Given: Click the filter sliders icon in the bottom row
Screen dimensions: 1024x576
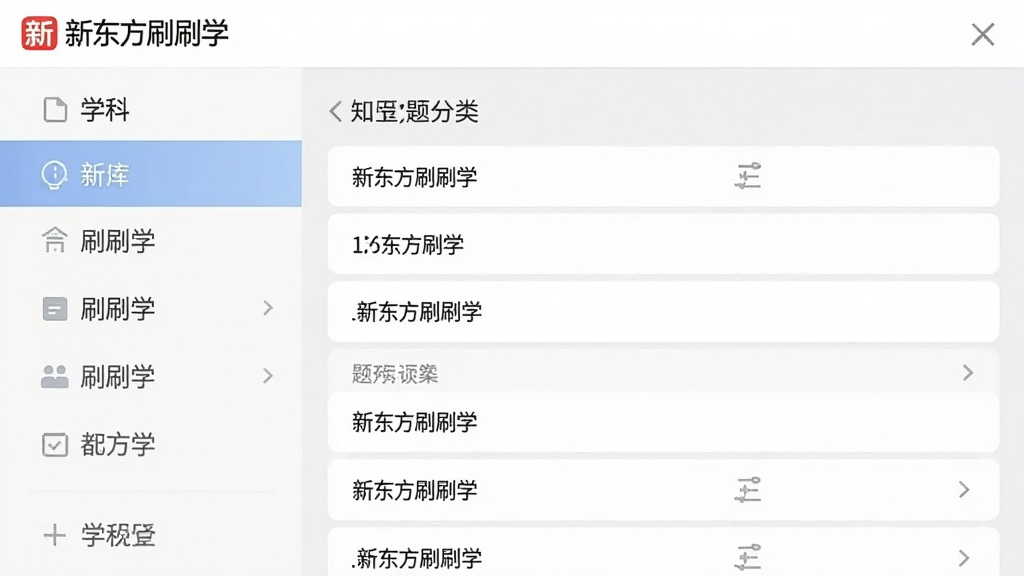Looking at the screenshot, I should (x=748, y=557).
